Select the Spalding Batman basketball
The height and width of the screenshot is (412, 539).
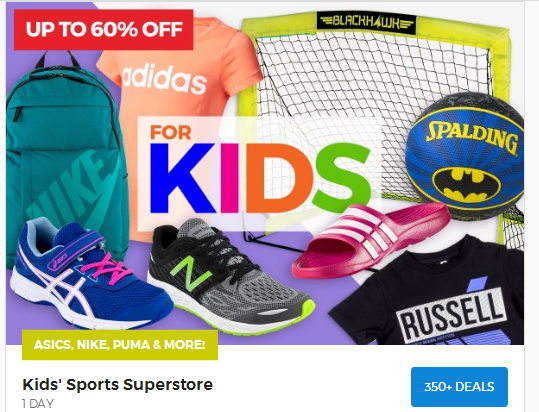[465, 156]
